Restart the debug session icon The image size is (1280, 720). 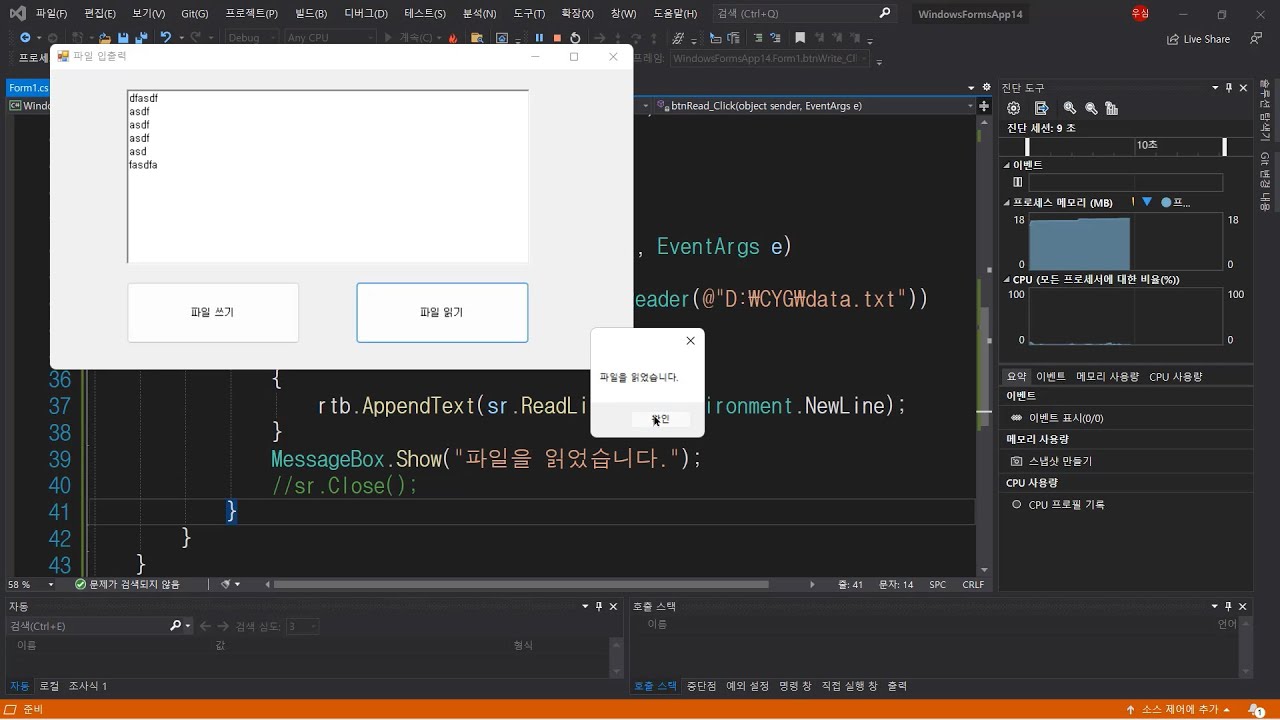[x=575, y=38]
